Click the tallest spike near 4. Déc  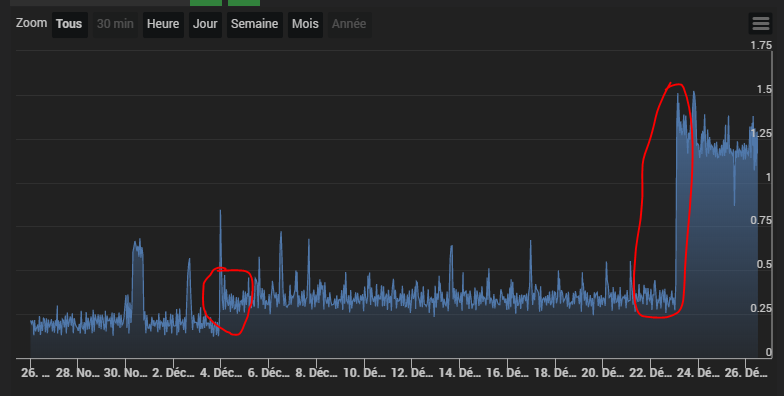pyautogui.click(x=220, y=212)
